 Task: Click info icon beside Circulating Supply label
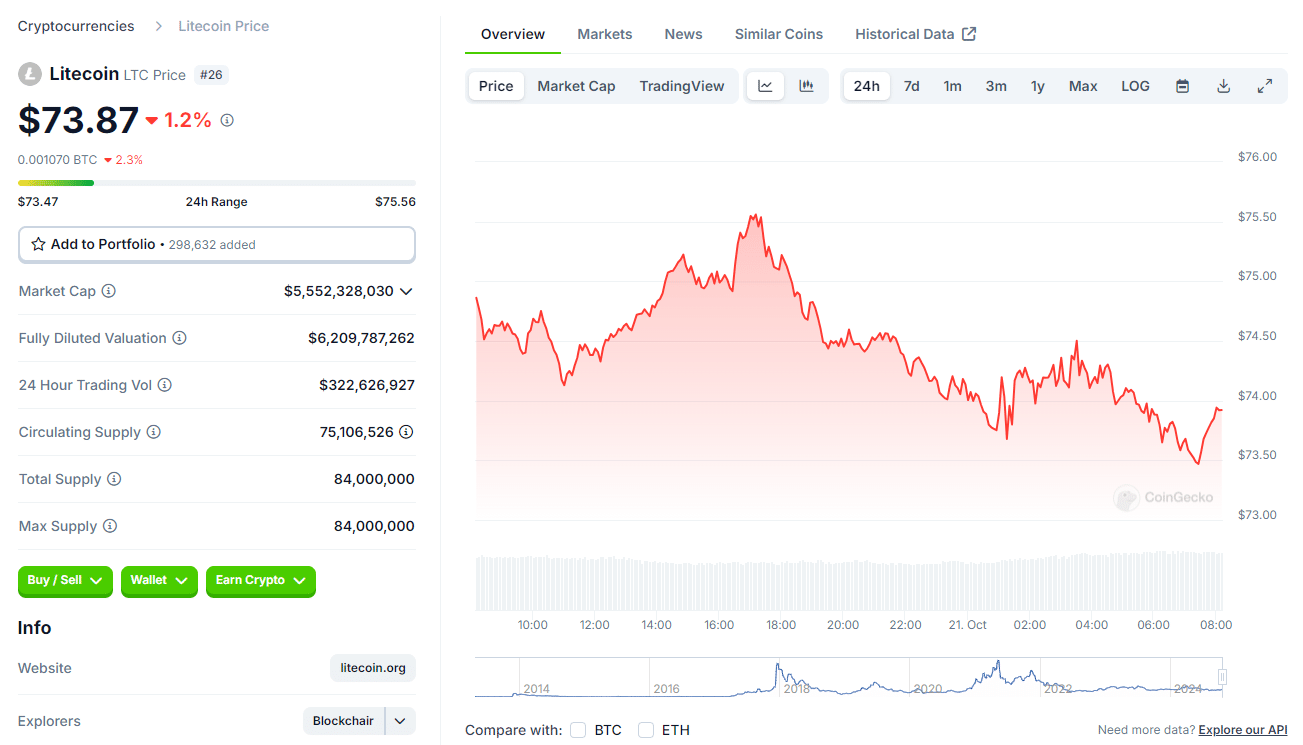154,432
